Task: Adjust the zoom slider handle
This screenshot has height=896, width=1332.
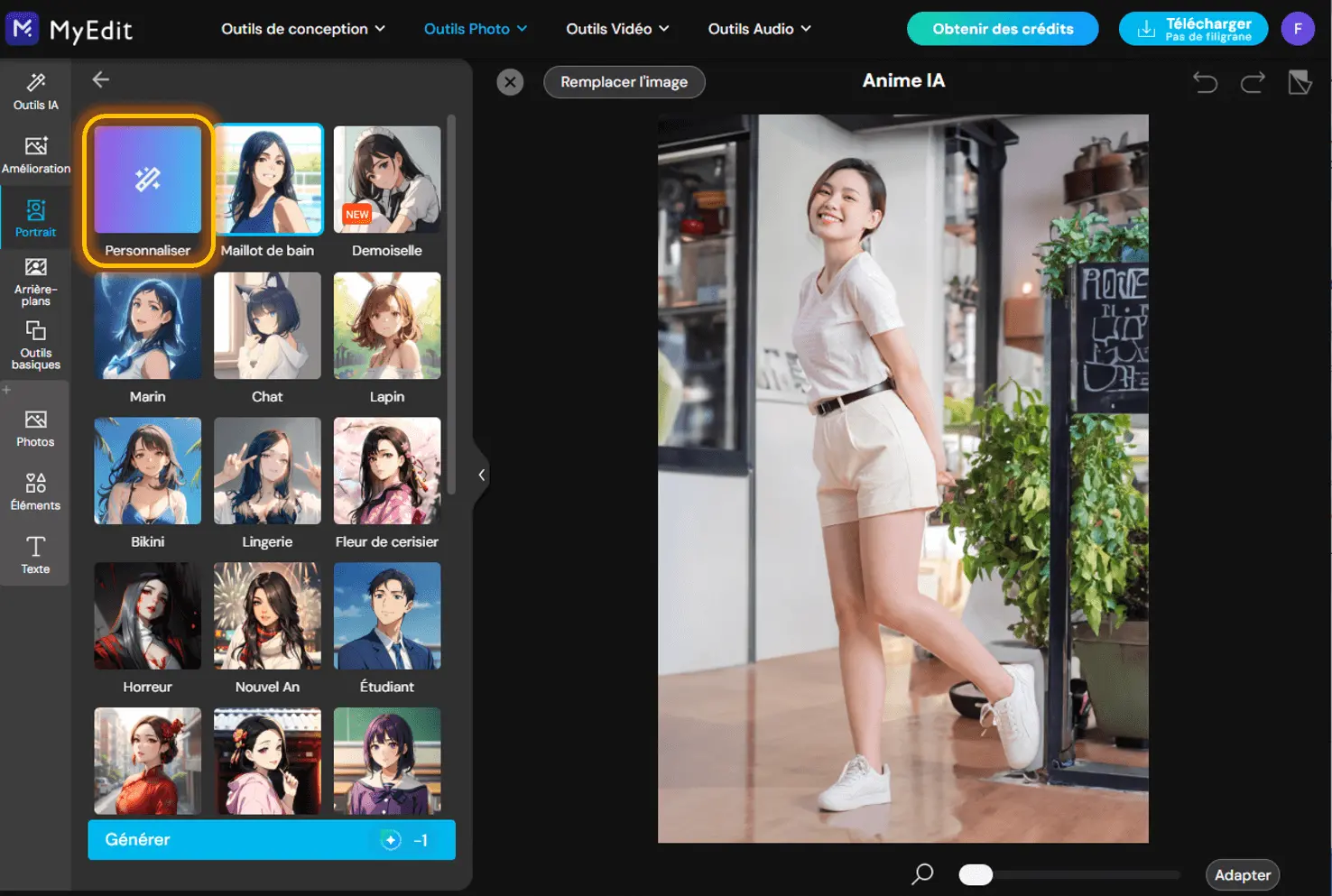Action: coord(976,874)
